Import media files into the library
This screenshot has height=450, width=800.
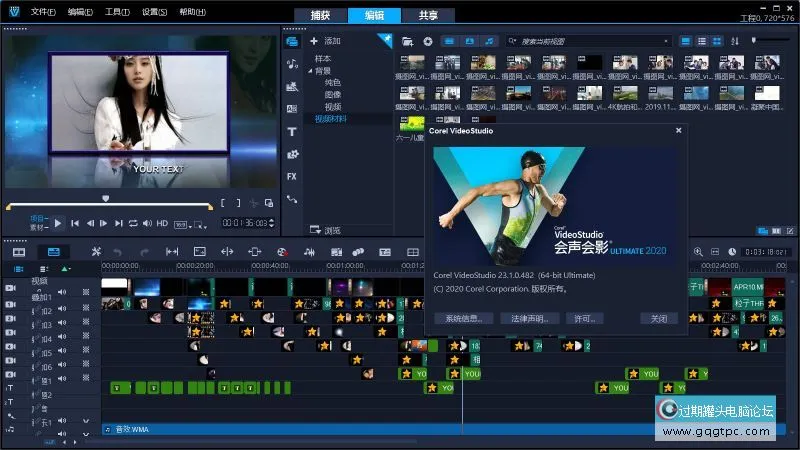coord(407,41)
